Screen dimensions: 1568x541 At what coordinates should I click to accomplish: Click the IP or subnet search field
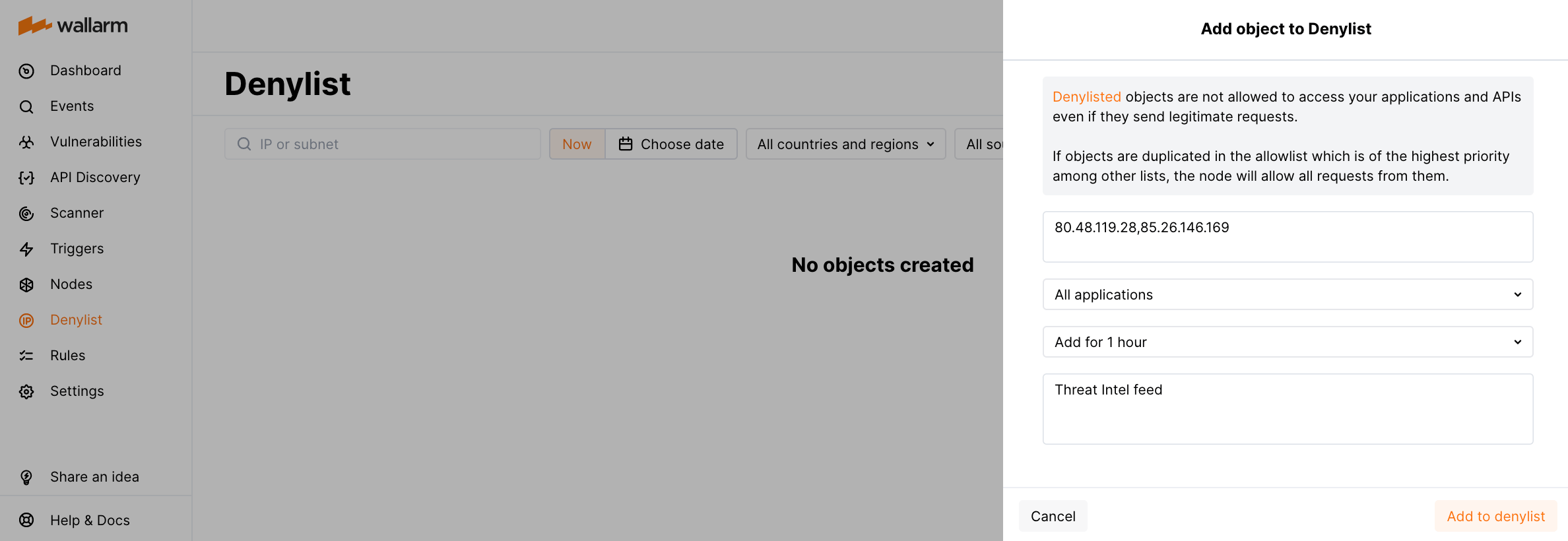click(x=383, y=144)
